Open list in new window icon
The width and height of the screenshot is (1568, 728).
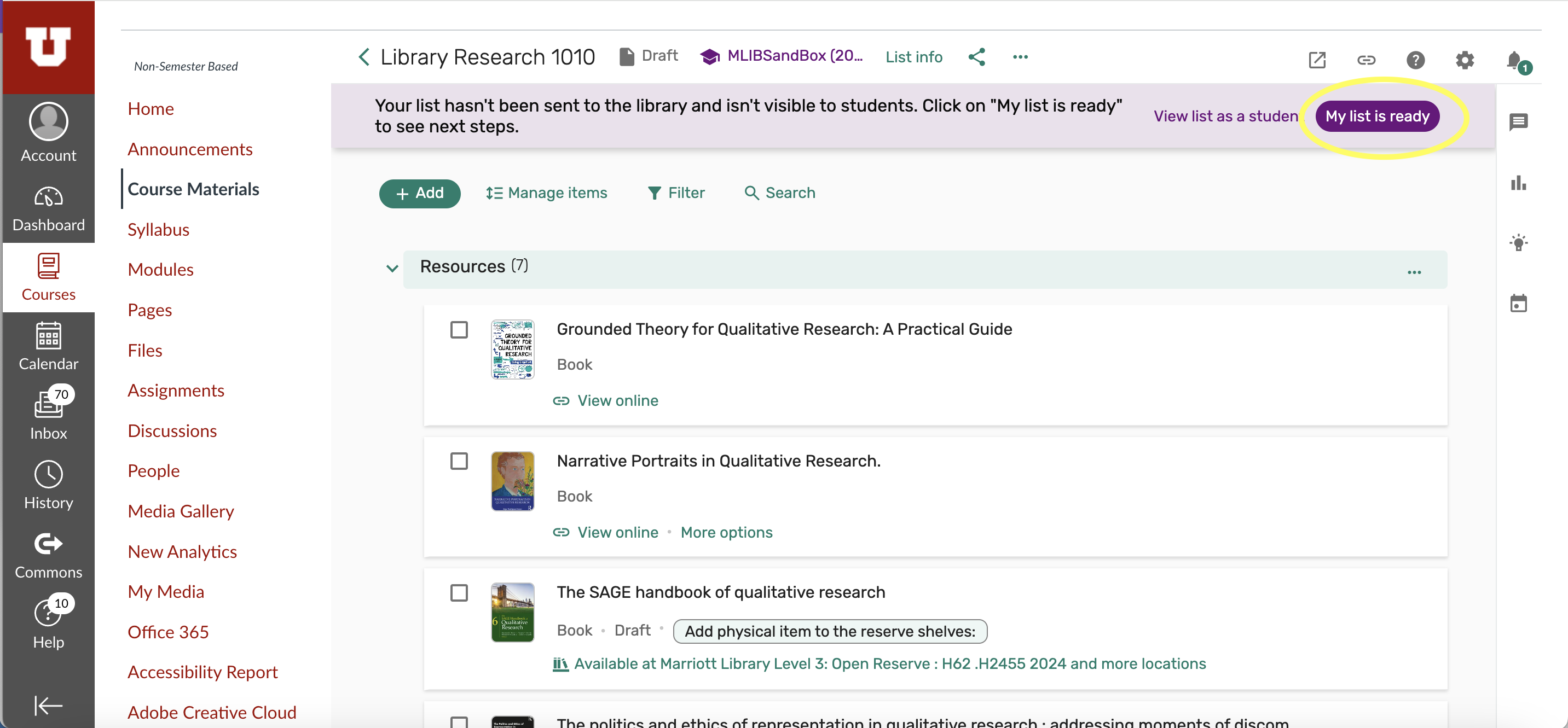1317,60
